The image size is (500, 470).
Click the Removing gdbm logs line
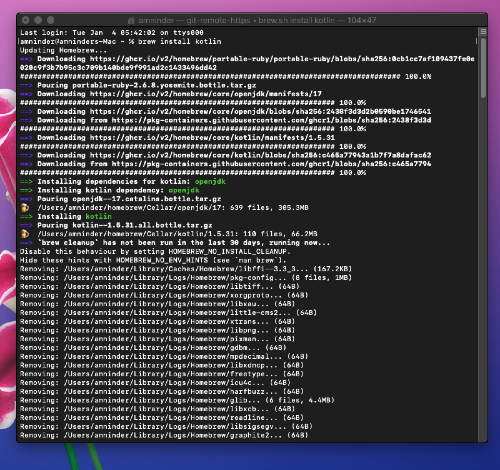pyautogui.click(x=153, y=348)
